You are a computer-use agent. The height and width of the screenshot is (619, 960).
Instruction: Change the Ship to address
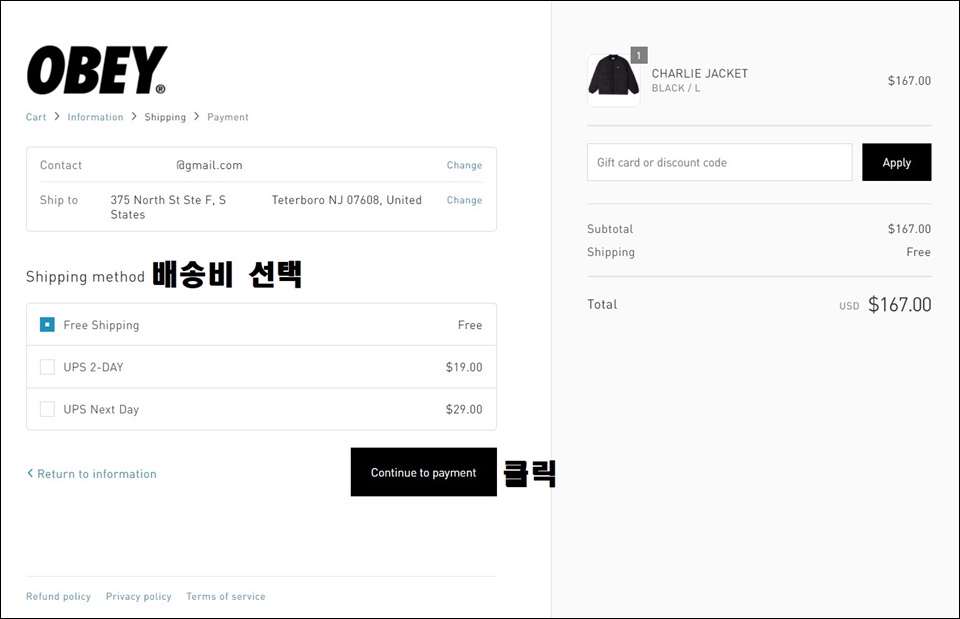(464, 200)
